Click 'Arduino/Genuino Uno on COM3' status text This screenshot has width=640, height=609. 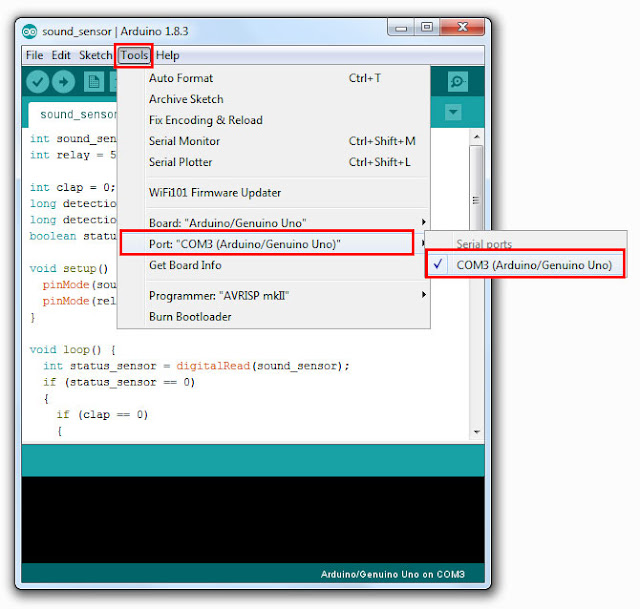click(x=393, y=574)
